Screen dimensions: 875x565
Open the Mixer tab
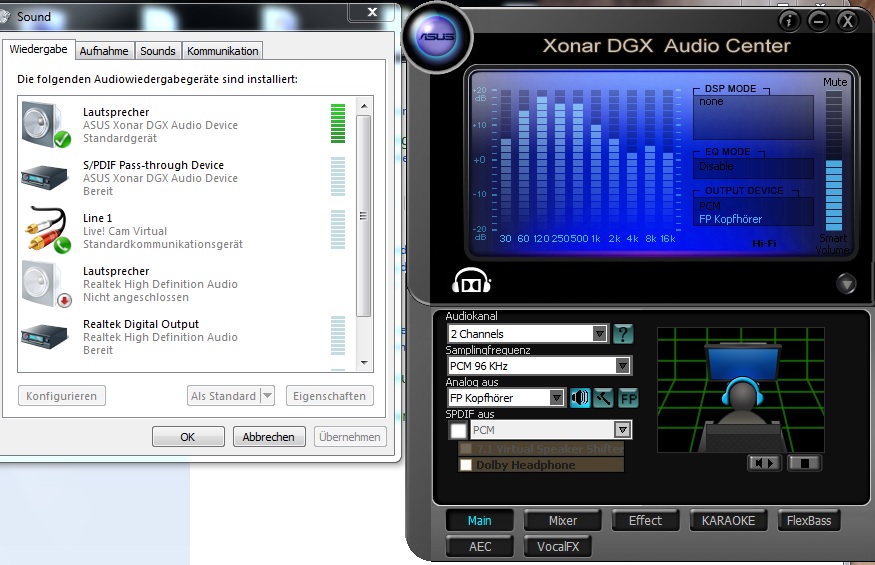pos(562,520)
